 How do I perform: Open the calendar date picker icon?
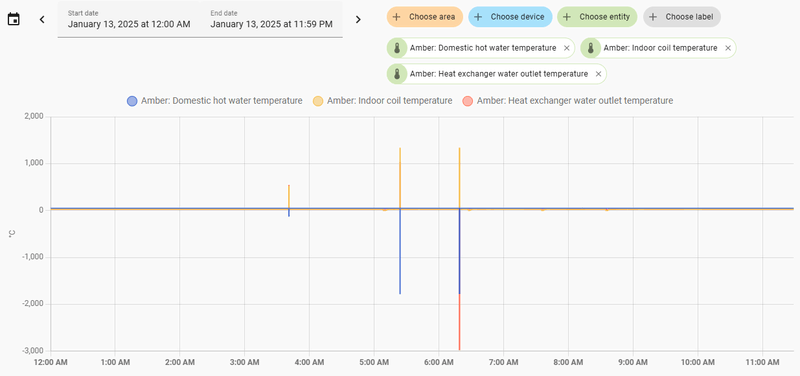pos(14,19)
